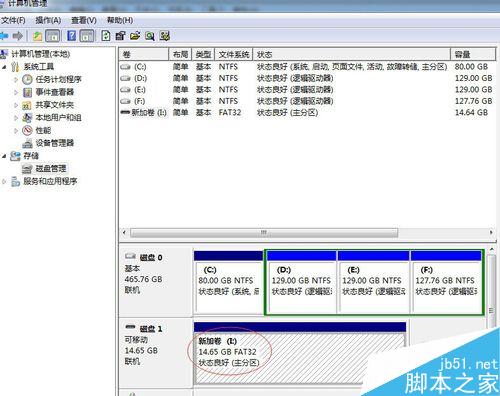Click the Up one level folder icon
Viewport: 500px width, 396px height.
pyautogui.click(x=37, y=36)
